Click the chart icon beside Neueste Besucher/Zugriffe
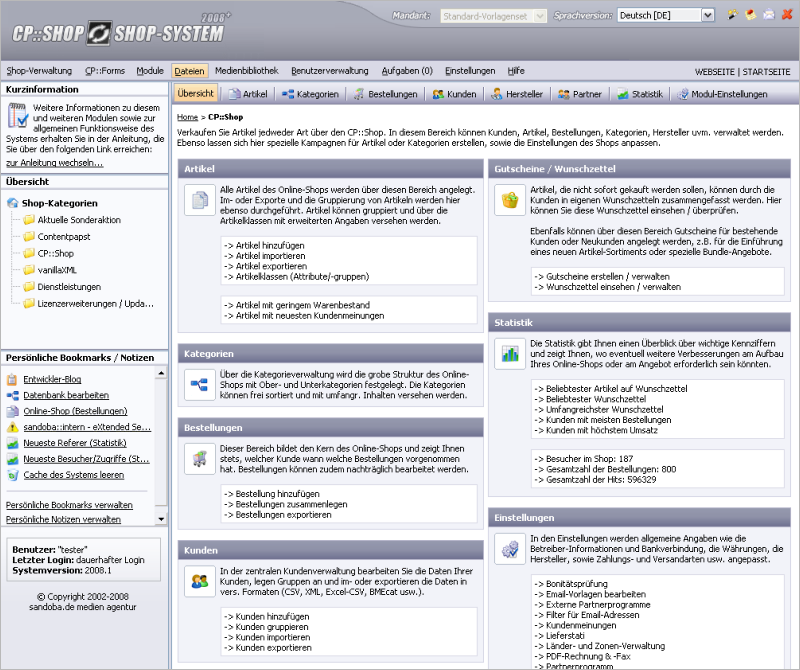The height and width of the screenshot is (670, 800). (12, 459)
